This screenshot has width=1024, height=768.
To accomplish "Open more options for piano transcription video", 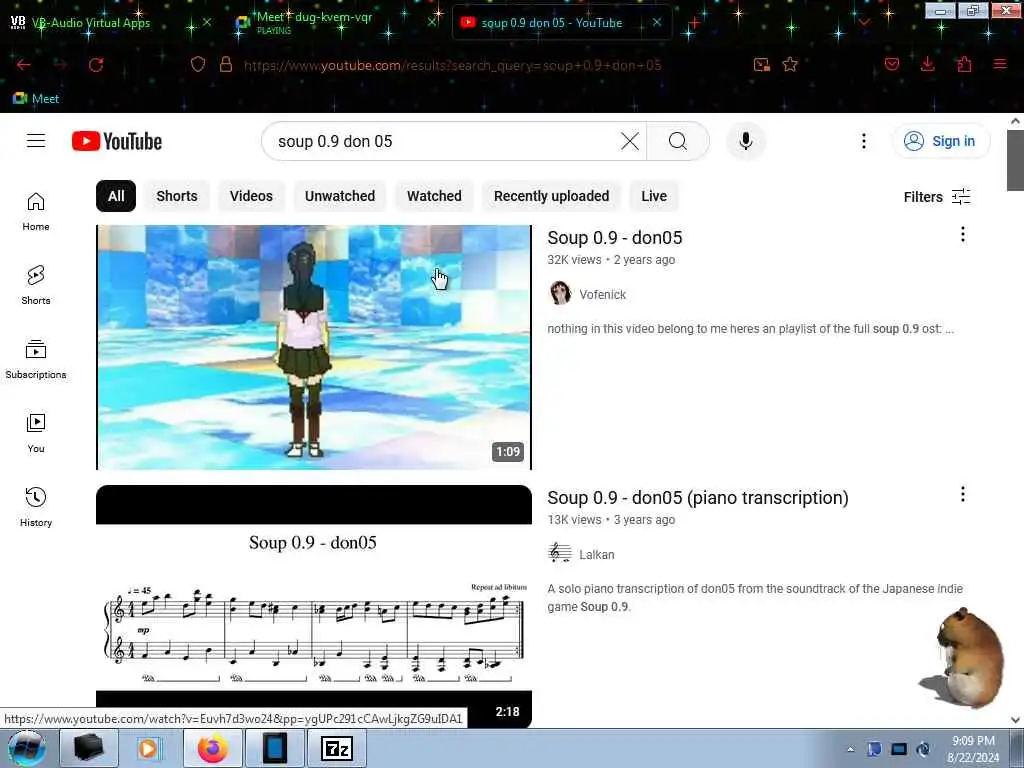I will click(963, 494).
